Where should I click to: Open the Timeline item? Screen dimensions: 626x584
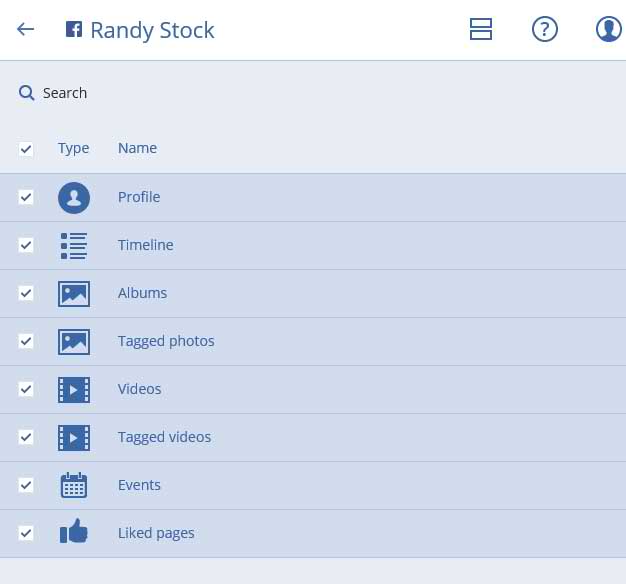point(313,245)
